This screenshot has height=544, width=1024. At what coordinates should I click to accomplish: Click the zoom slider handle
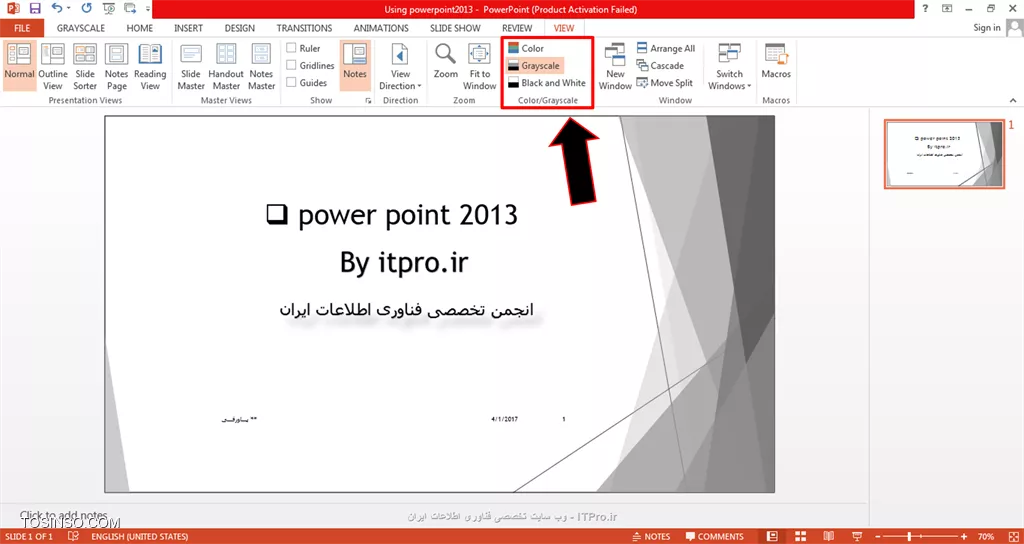coord(909,536)
